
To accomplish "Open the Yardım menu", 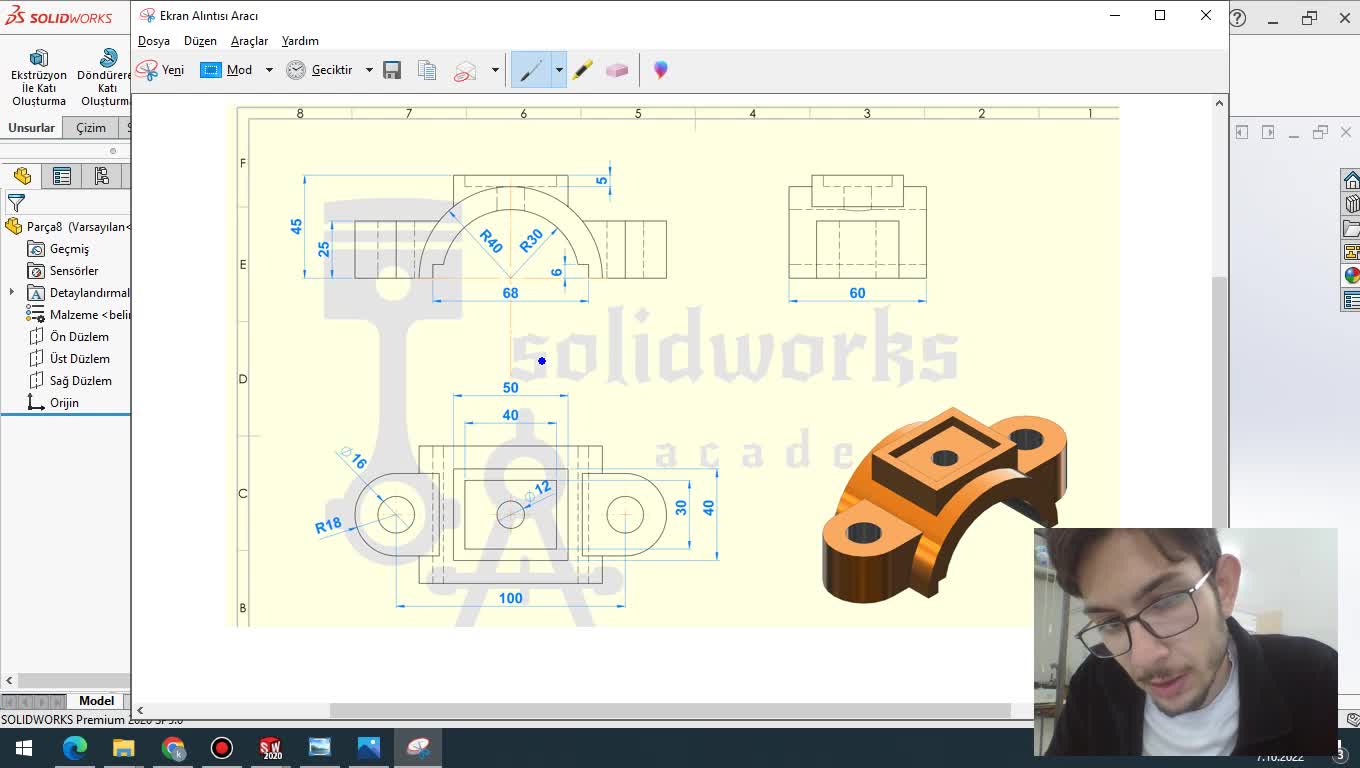I will (x=300, y=41).
